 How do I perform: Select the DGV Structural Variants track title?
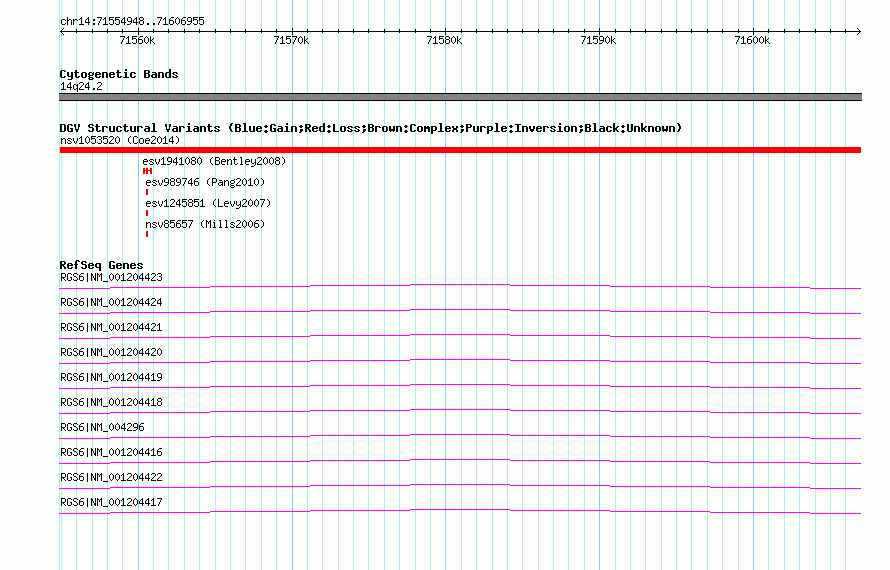click(x=371, y=128)
